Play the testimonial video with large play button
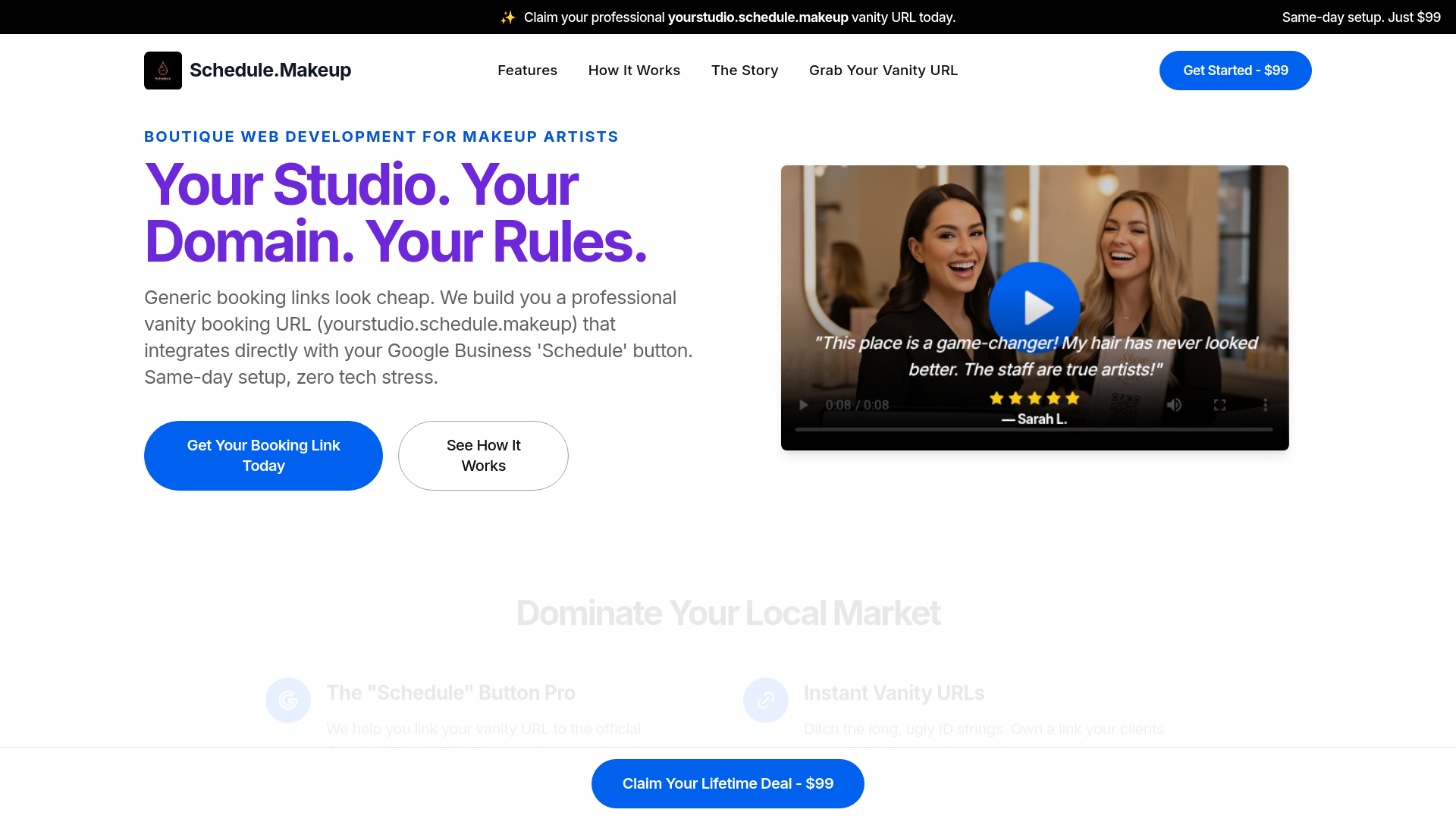The height and width of the screenshot is (819, 1456). coord(1034,307)
